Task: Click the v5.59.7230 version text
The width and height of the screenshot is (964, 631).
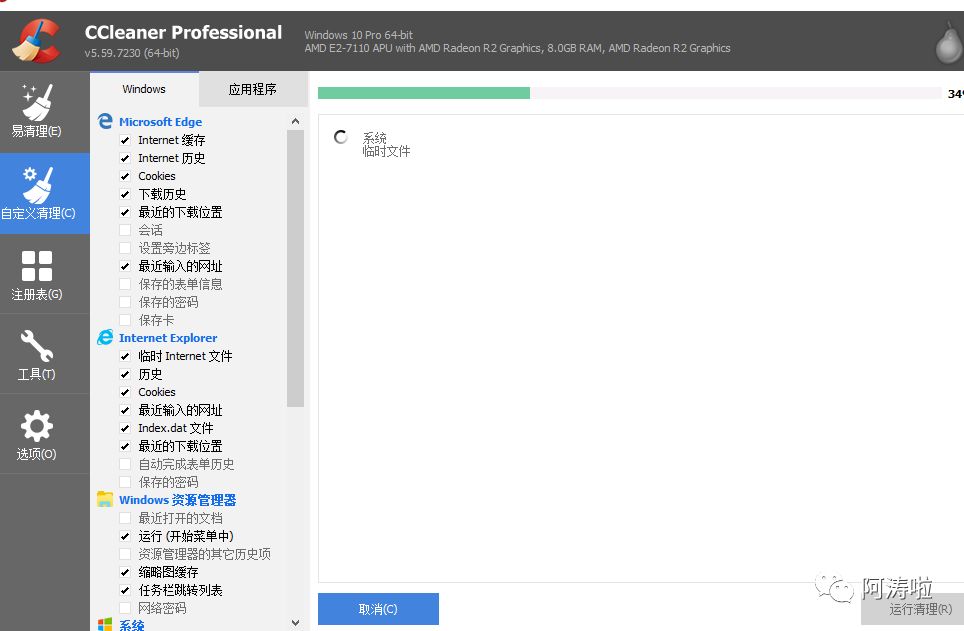Action: (x=132, y=53)
